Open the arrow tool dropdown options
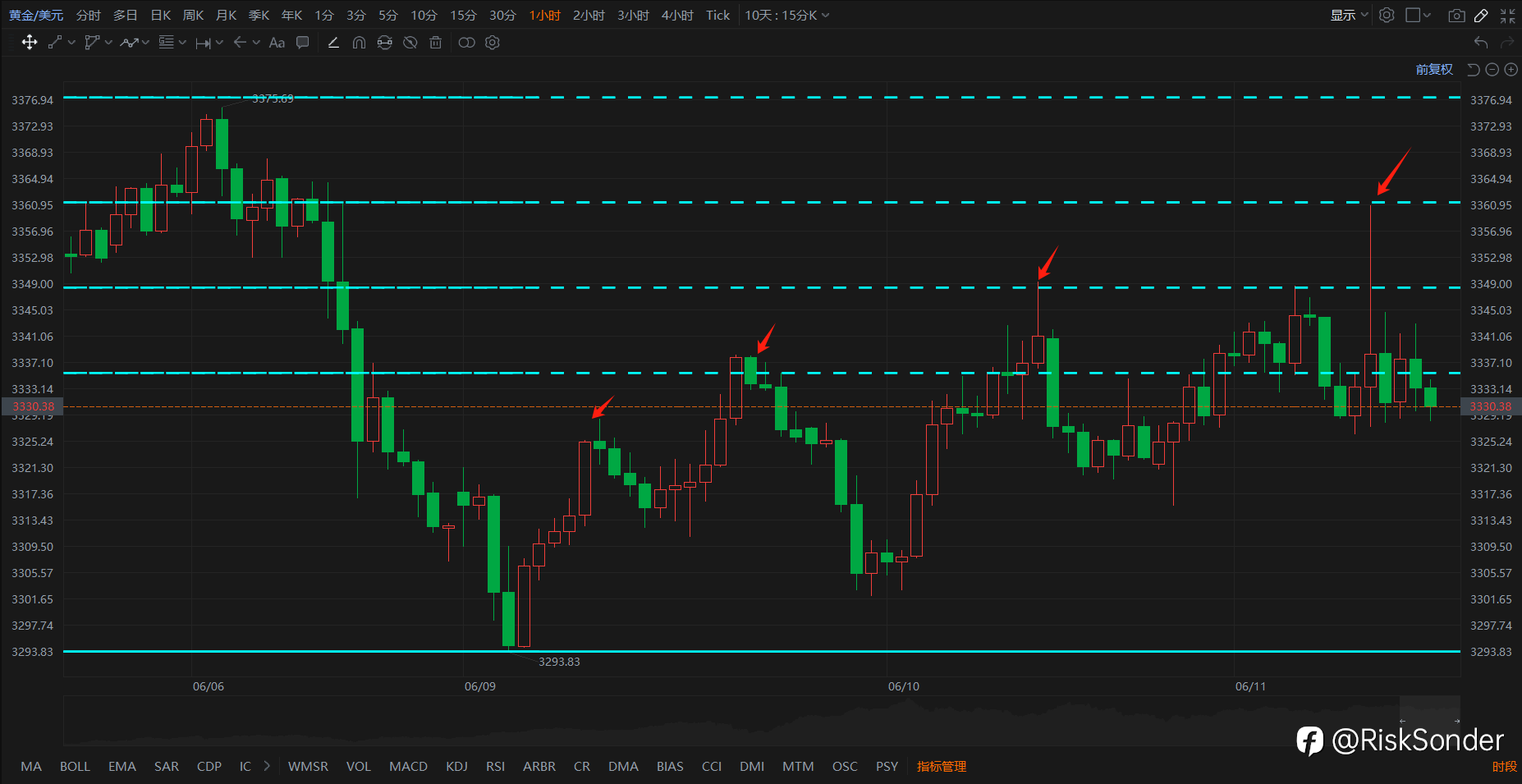This screenshot has width=1522, height=784. pyautogui.click(x=256, y=43)
